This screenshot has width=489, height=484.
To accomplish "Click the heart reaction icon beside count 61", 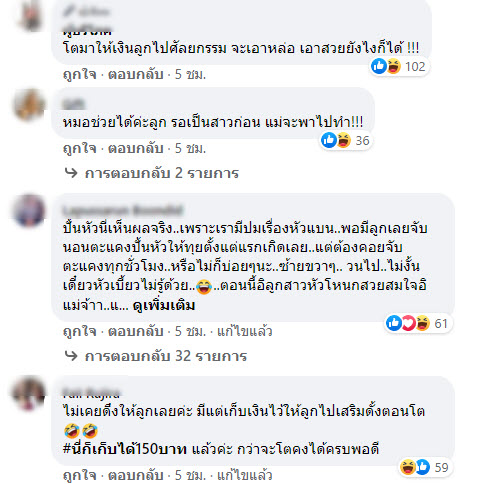I will 408,323.
